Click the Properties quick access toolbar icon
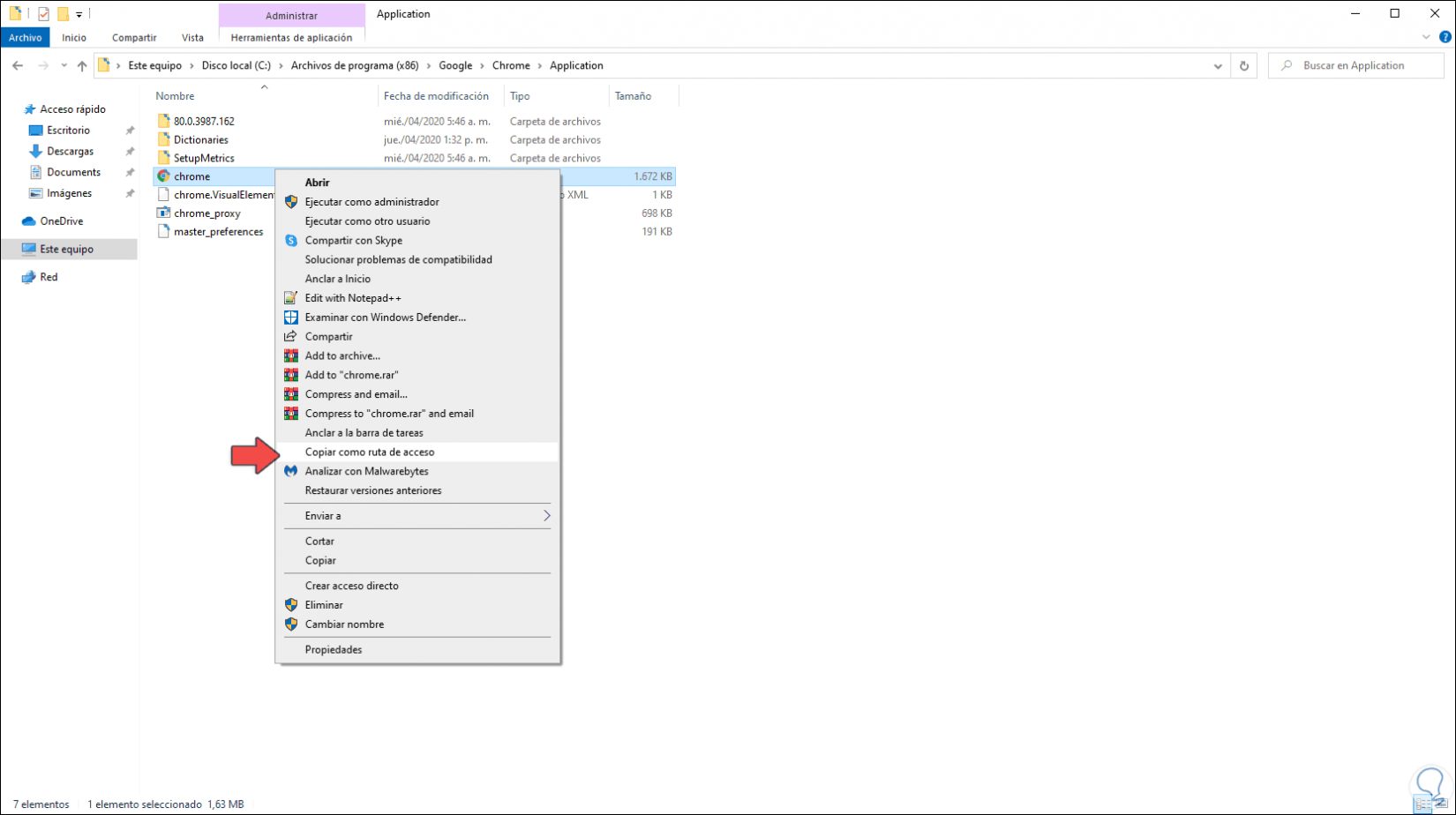The width and height of the screenshot is (1456, 815). pyautogui.click(x=43, y=14)
